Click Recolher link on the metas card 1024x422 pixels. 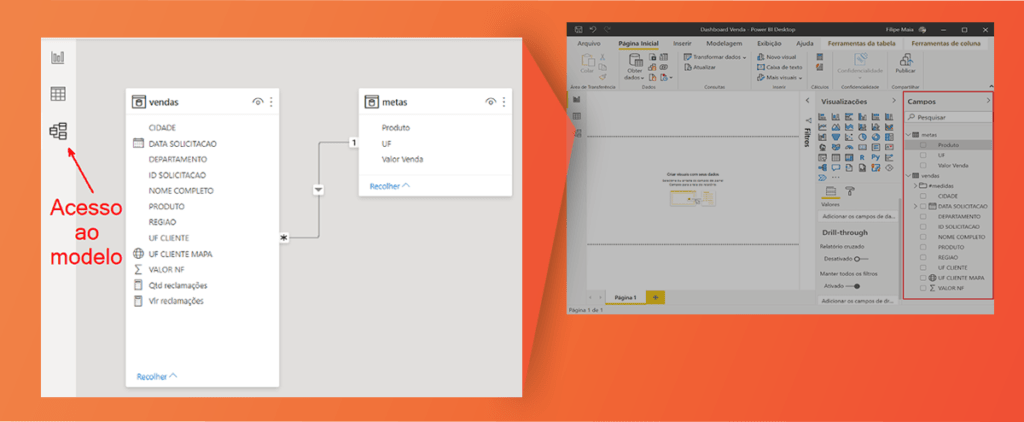pos(390,186)
